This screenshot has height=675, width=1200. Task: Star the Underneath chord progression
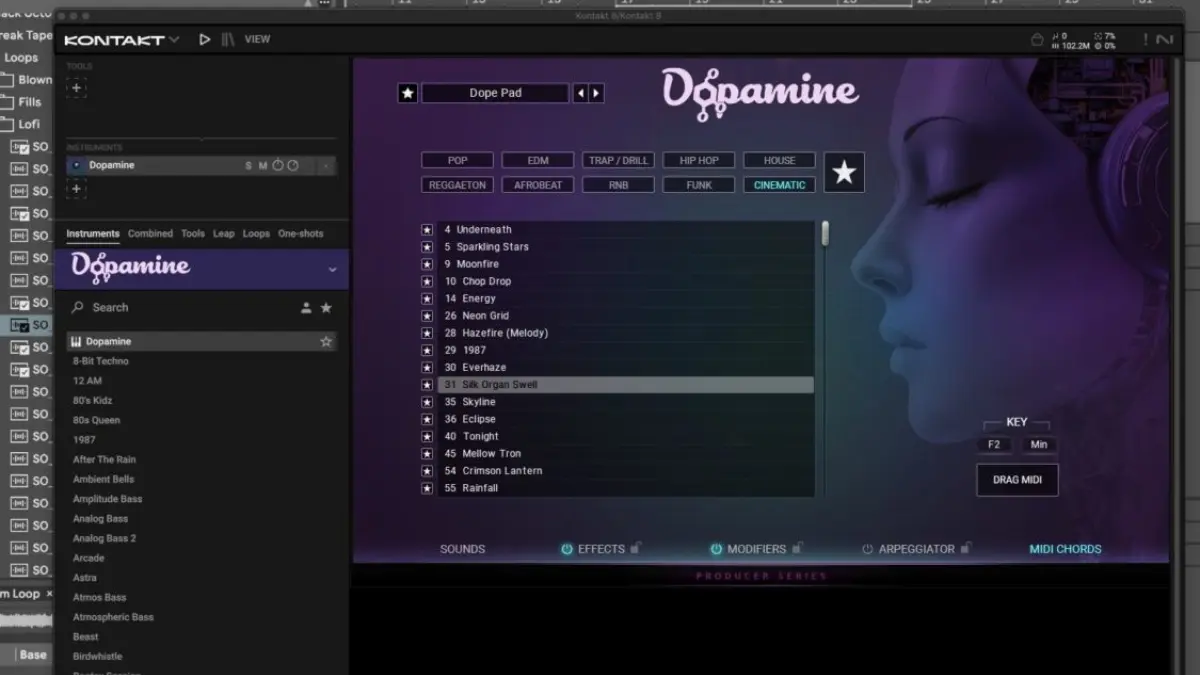pyautogui.click(x=427, y=230)
